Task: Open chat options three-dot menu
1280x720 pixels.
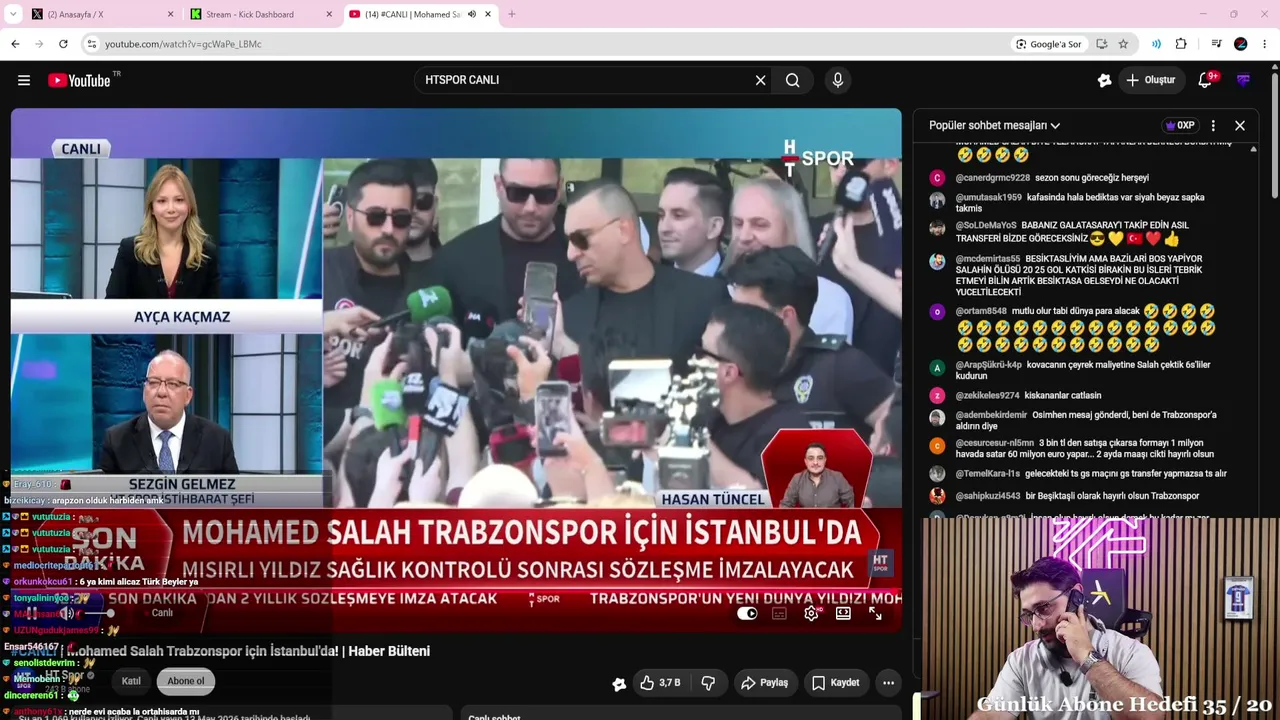Action: point(1213,126)
